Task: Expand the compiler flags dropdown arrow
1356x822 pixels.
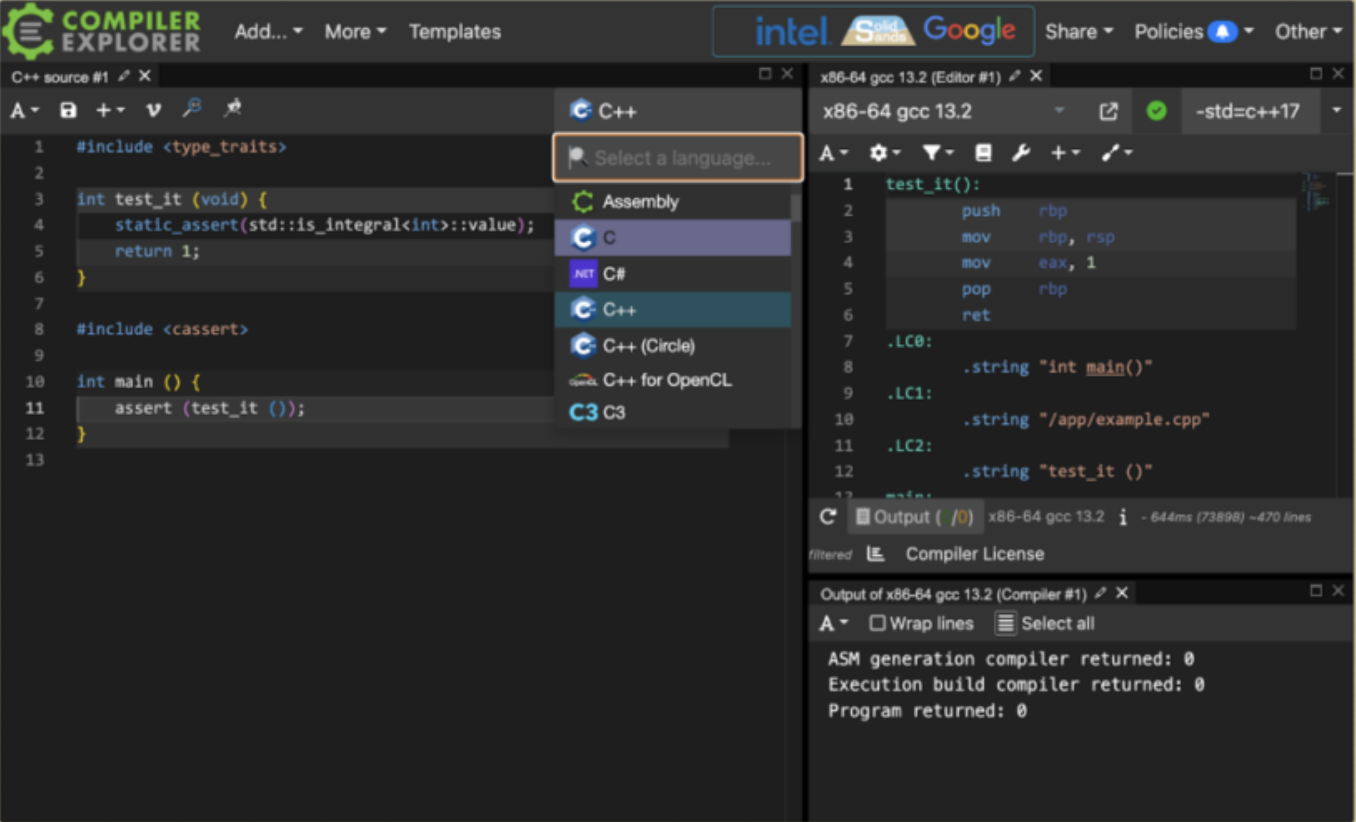Action: pyautogui.click(x=1336, y=111)
